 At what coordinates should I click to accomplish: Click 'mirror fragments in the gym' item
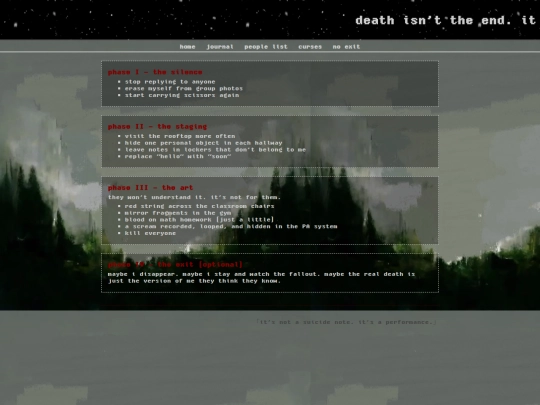coord(178,213)
